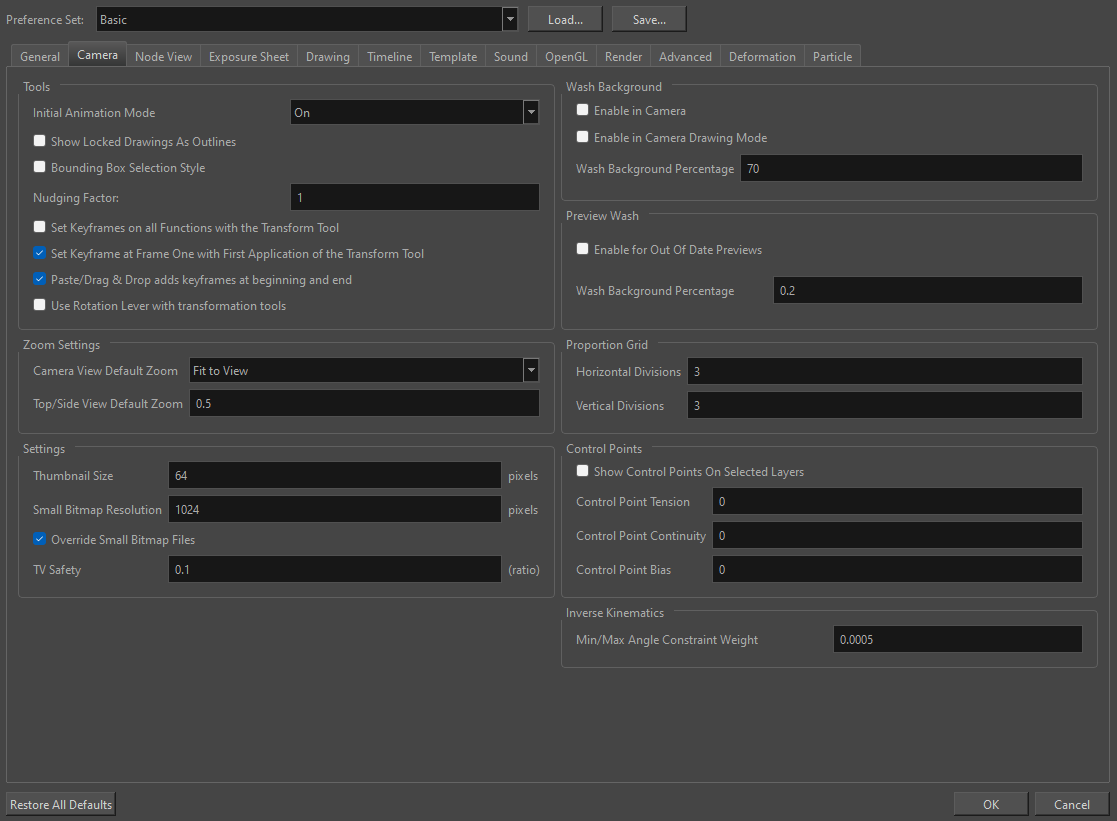Expand the Camera View Default Zoom dropdown

[531, 370]
